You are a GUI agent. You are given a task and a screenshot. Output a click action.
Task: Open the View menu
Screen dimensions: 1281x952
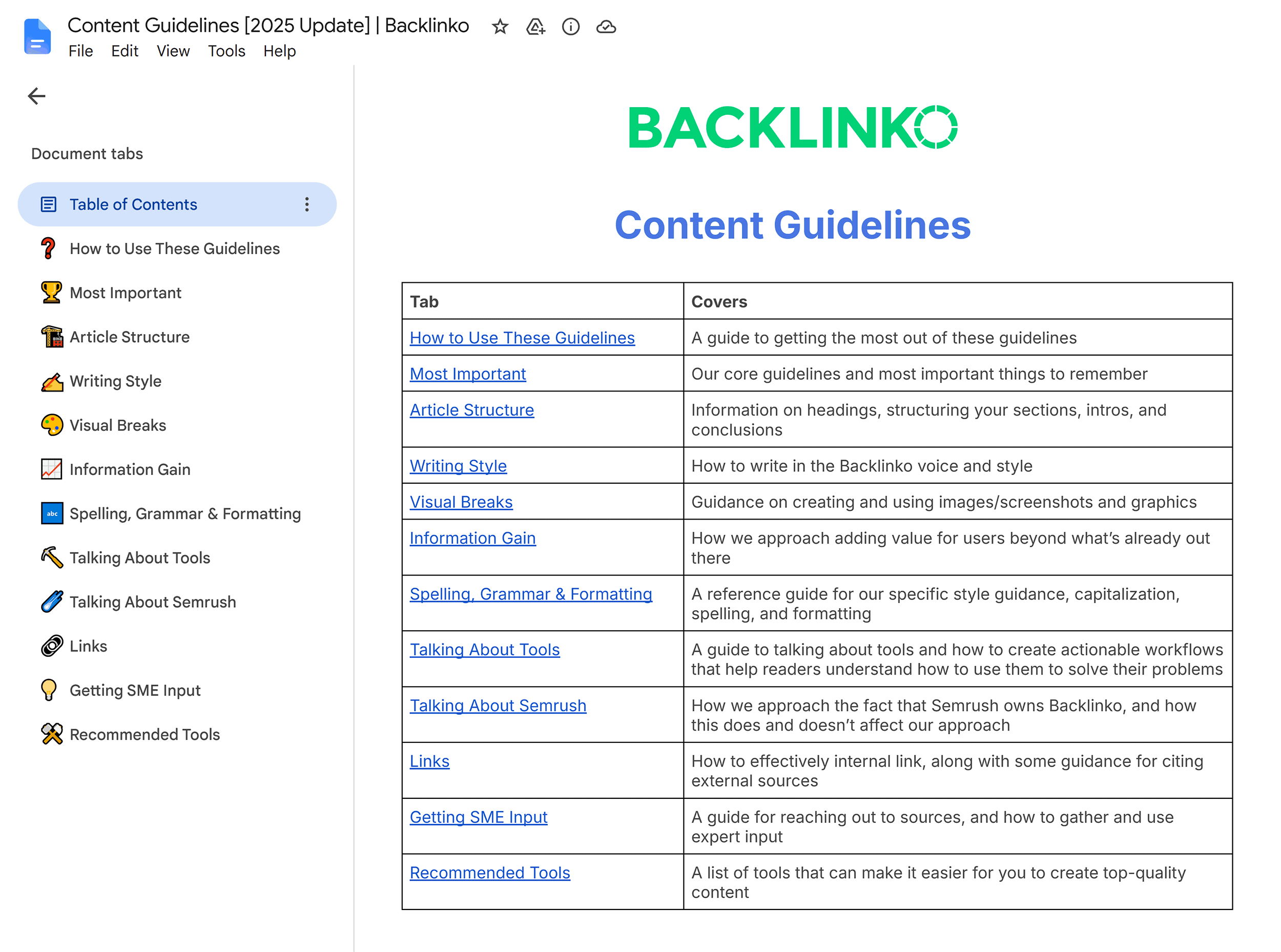173,51
